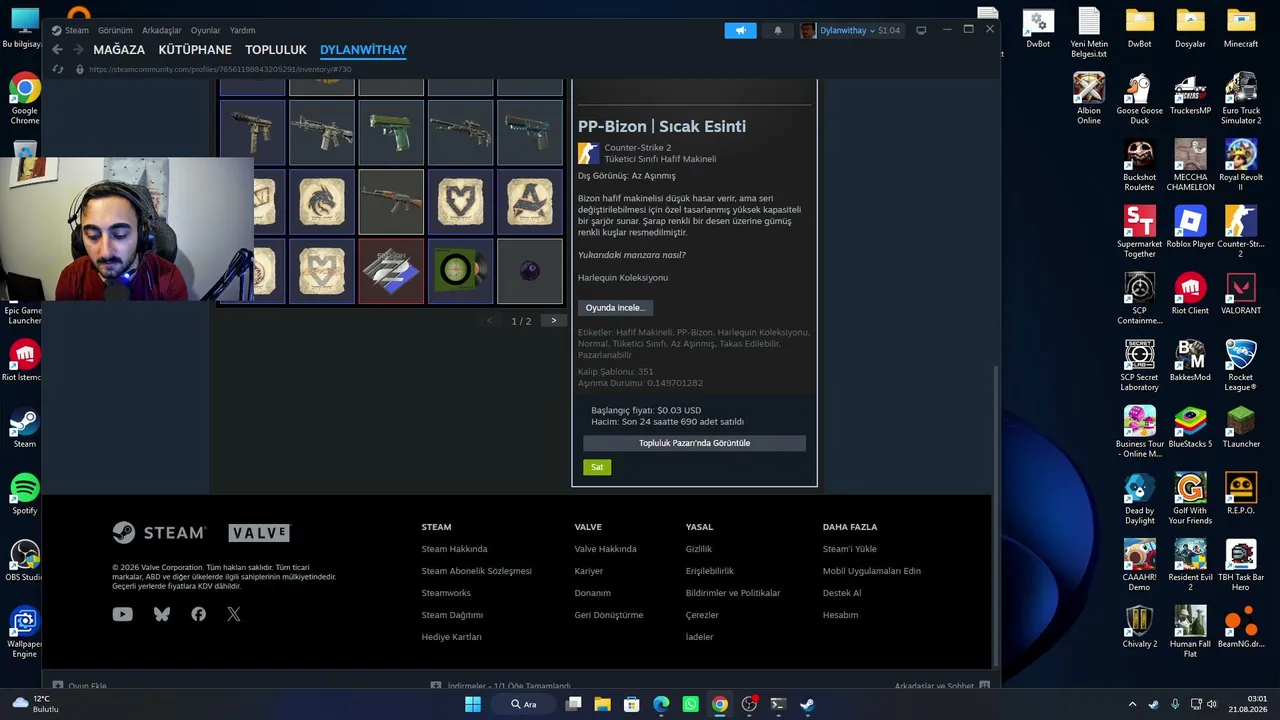Click the blue announcements megaphone button

740,30
